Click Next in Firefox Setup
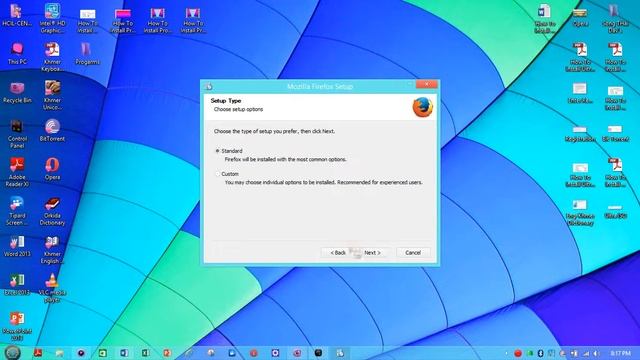Image resolution: width=640 pixels, height=360 pixels. click(373, 253)
